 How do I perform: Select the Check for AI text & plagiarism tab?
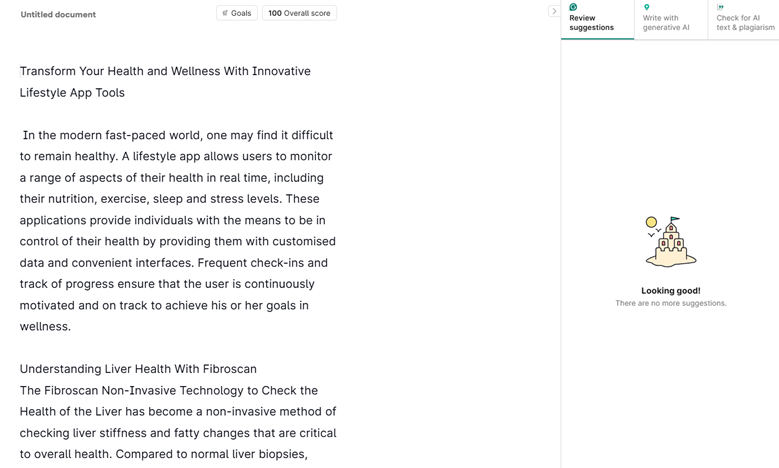point(744,22)
